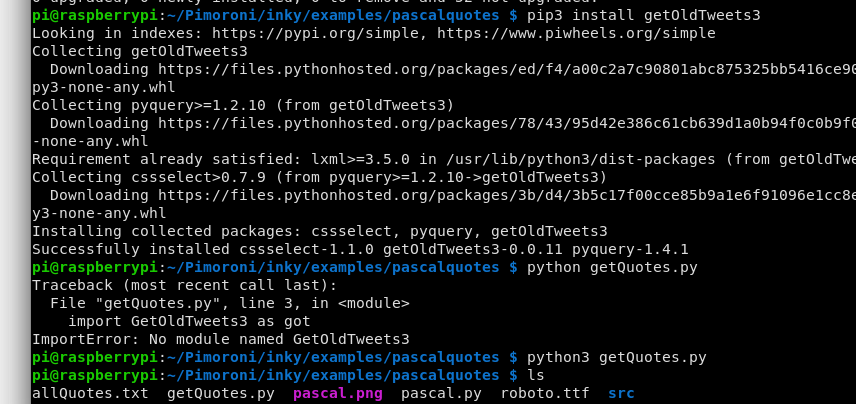
Task: Click the 'ls' command at the last prompt
Action: pos(536,376)
